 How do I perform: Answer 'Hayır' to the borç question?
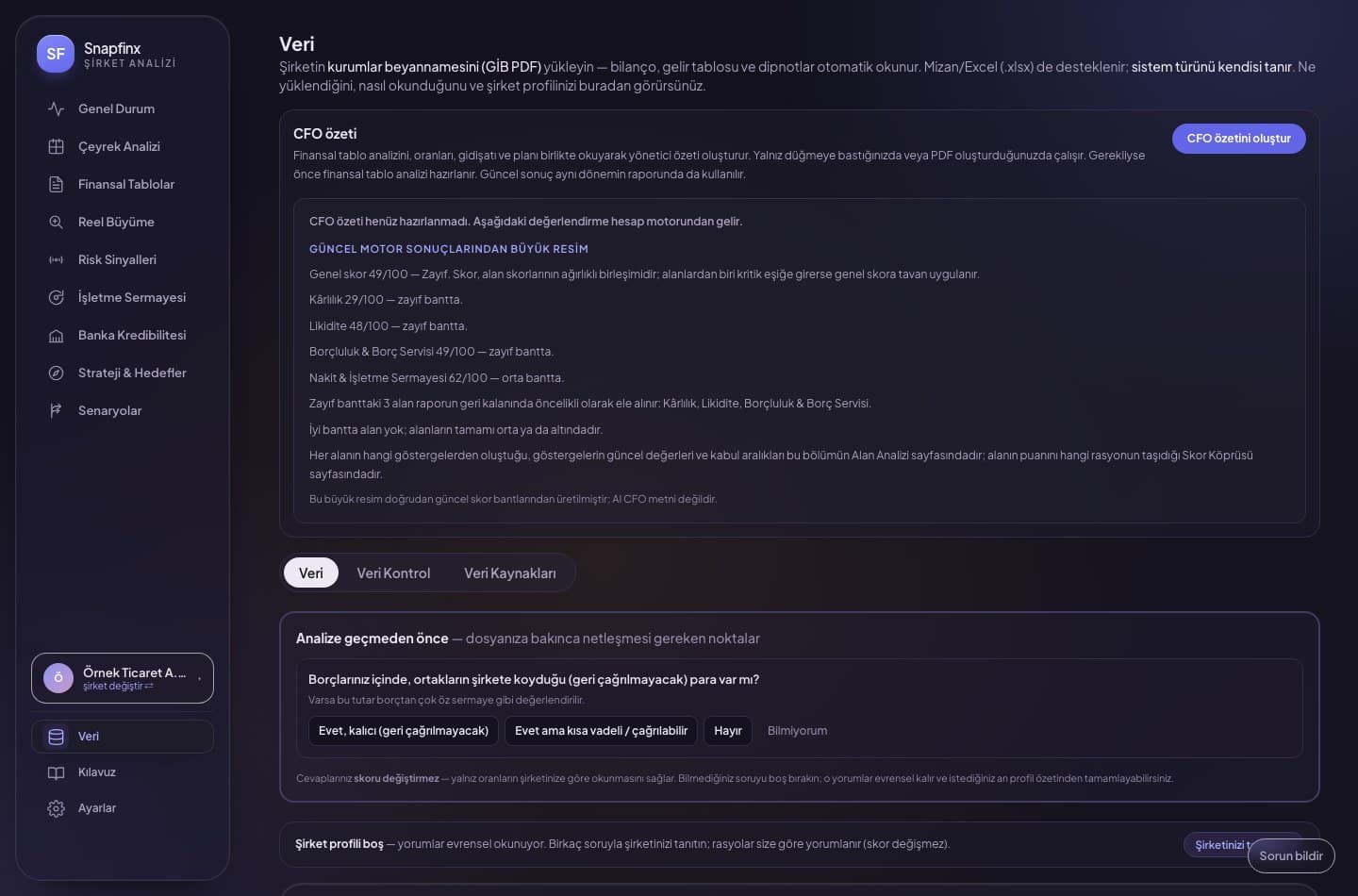728,731
